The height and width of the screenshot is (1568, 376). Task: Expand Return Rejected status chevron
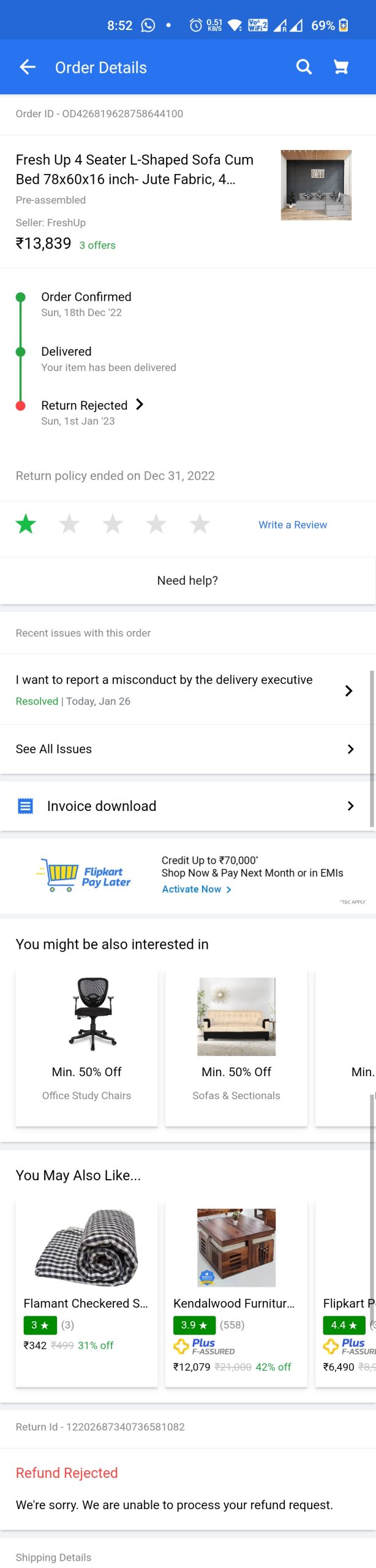140,404
